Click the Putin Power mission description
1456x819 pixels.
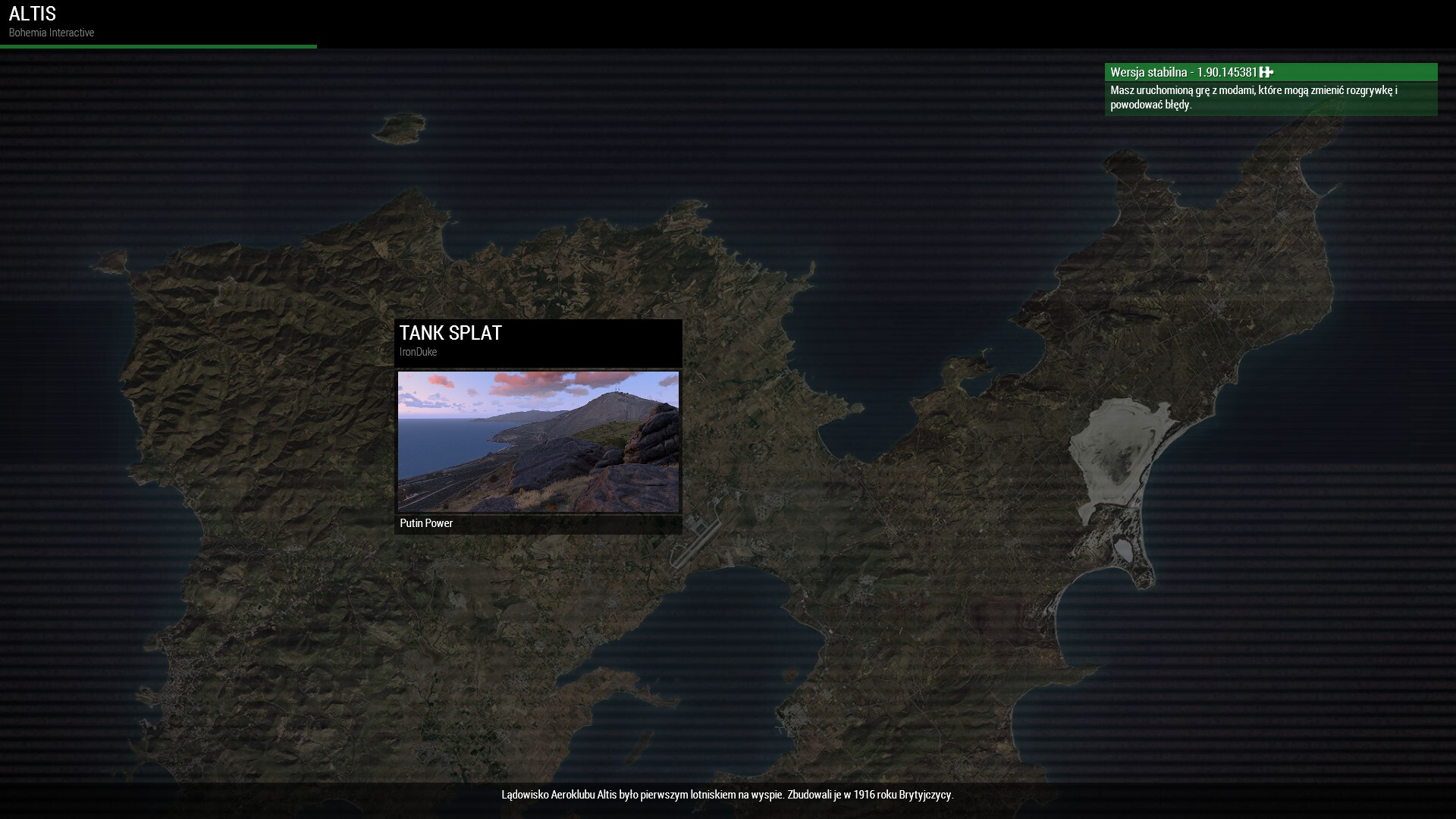click(426, 523)
